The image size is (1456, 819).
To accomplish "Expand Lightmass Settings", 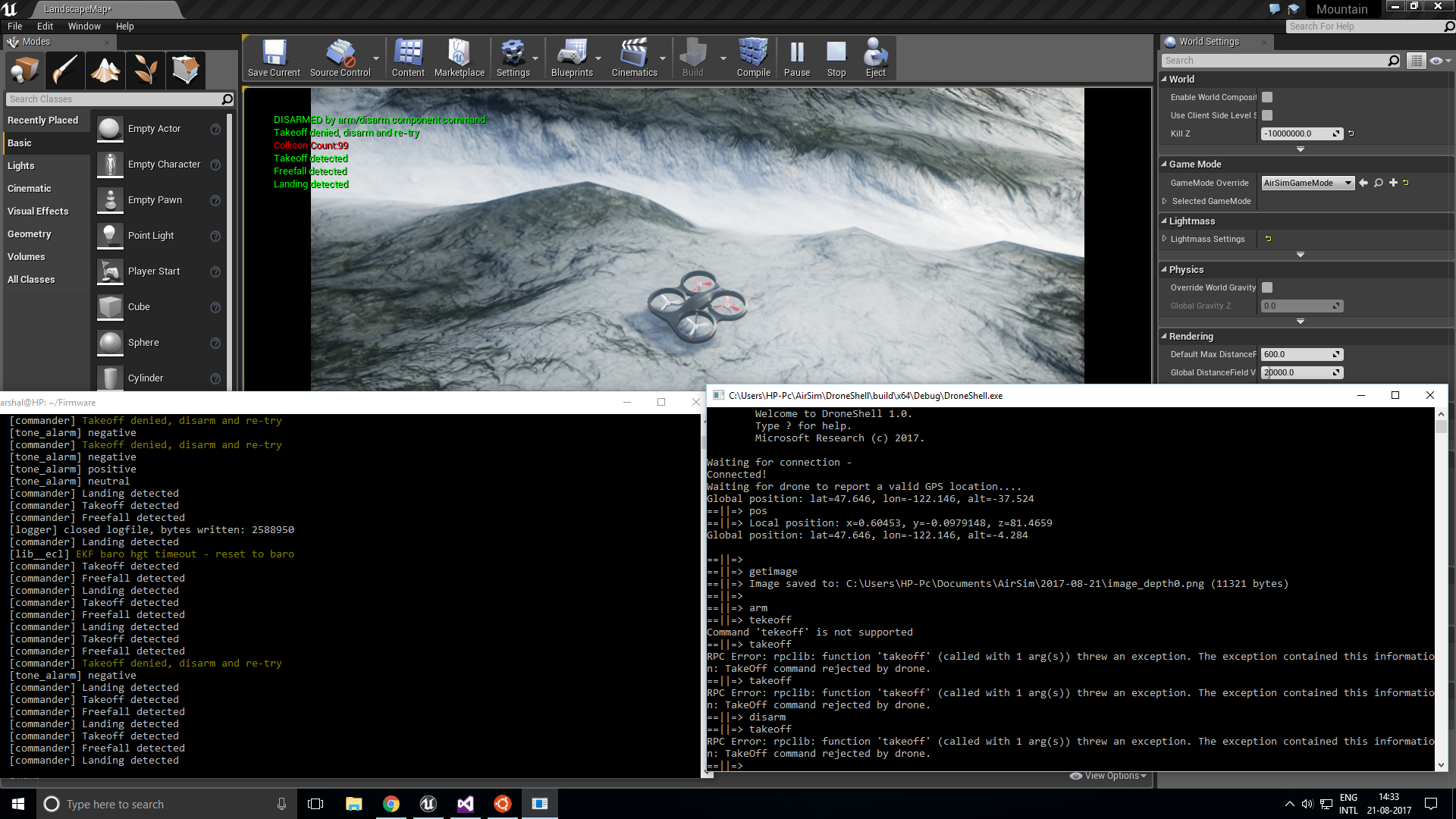I will (x=1165, y=239).
